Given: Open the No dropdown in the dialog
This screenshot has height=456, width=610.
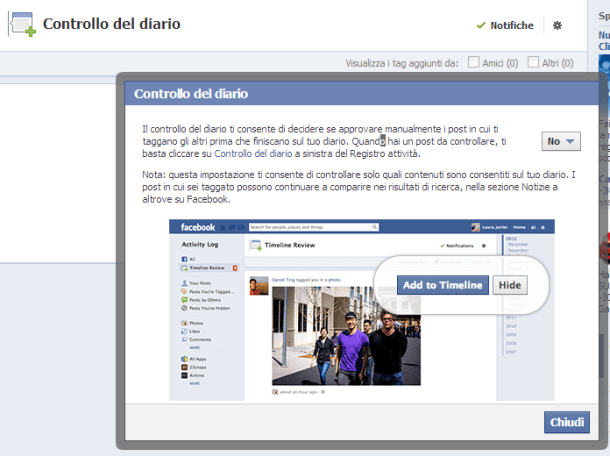Looking at the screenshot, I should click(561, 141).
